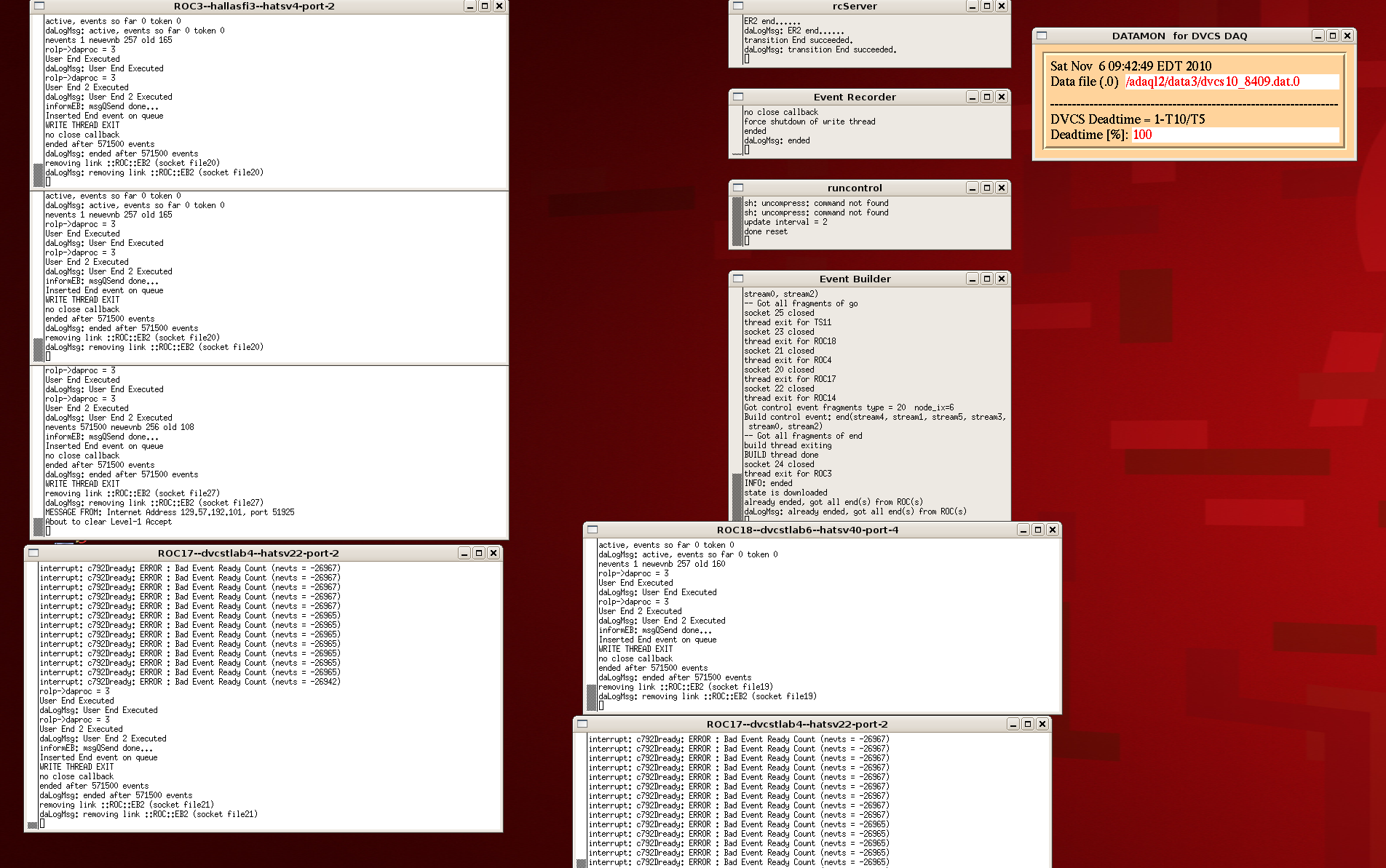1386x868 pixels.
Task: Open window menu icon of Event Builder window
Action: click(738, 279)
